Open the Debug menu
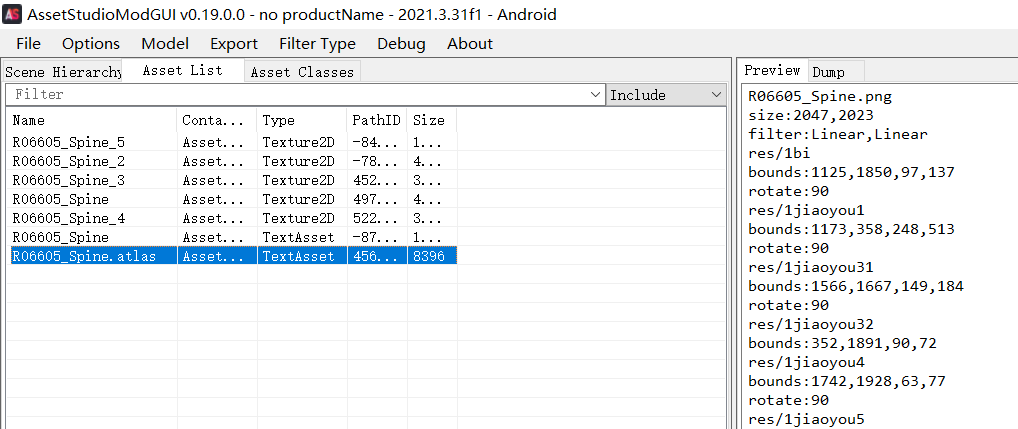This screenshot has width=1018, height=429. click(x=401, y=43)
